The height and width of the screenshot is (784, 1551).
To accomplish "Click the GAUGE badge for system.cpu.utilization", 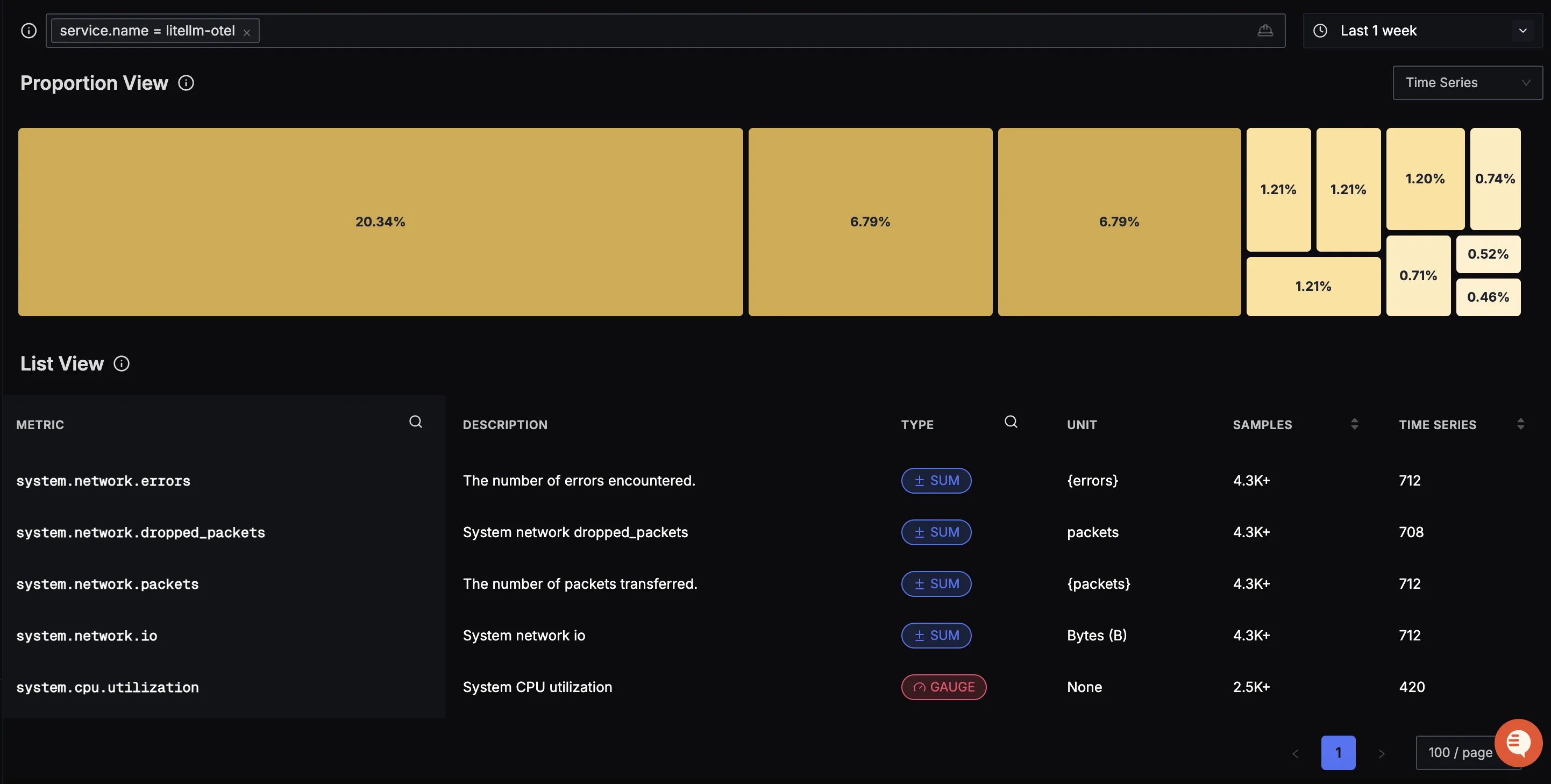I will (x=943, y=687).
